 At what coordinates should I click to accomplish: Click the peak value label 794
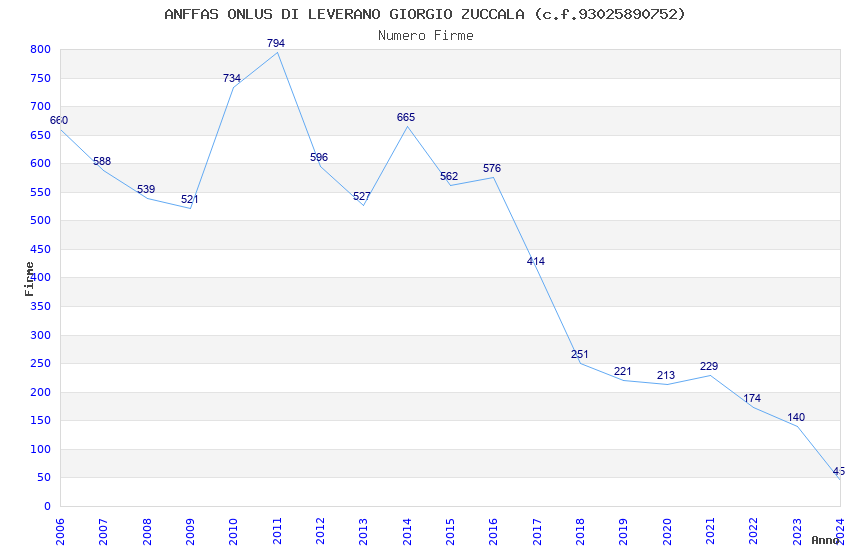[x=276, y=43]
